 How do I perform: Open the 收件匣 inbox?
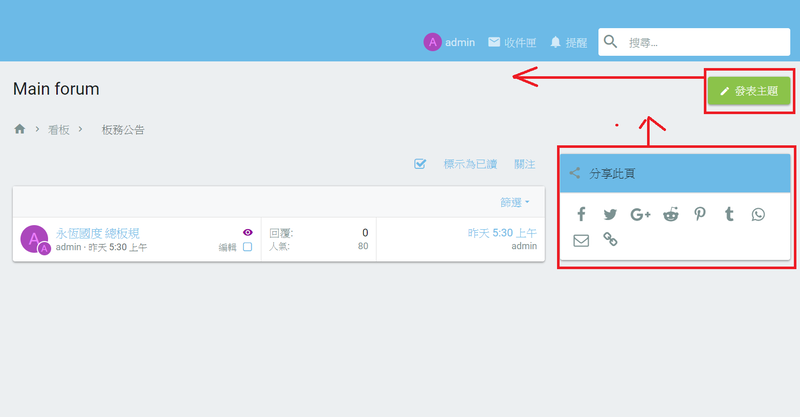pyautogui.click(x=511, y=42)
